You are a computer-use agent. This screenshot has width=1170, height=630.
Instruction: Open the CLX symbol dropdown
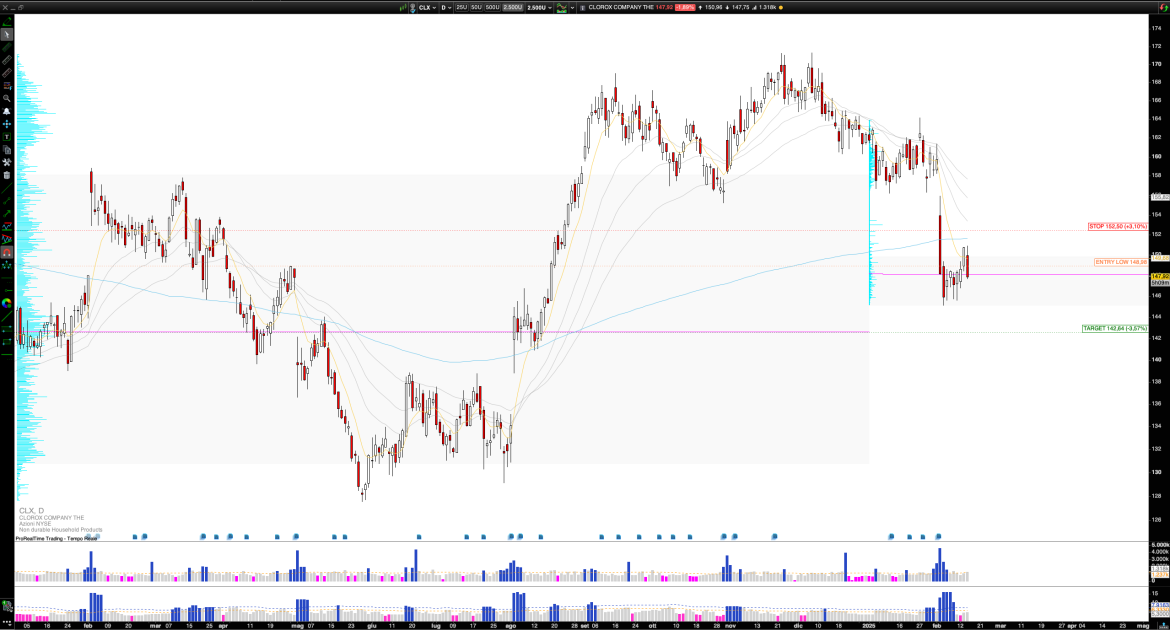coord(428,7)
